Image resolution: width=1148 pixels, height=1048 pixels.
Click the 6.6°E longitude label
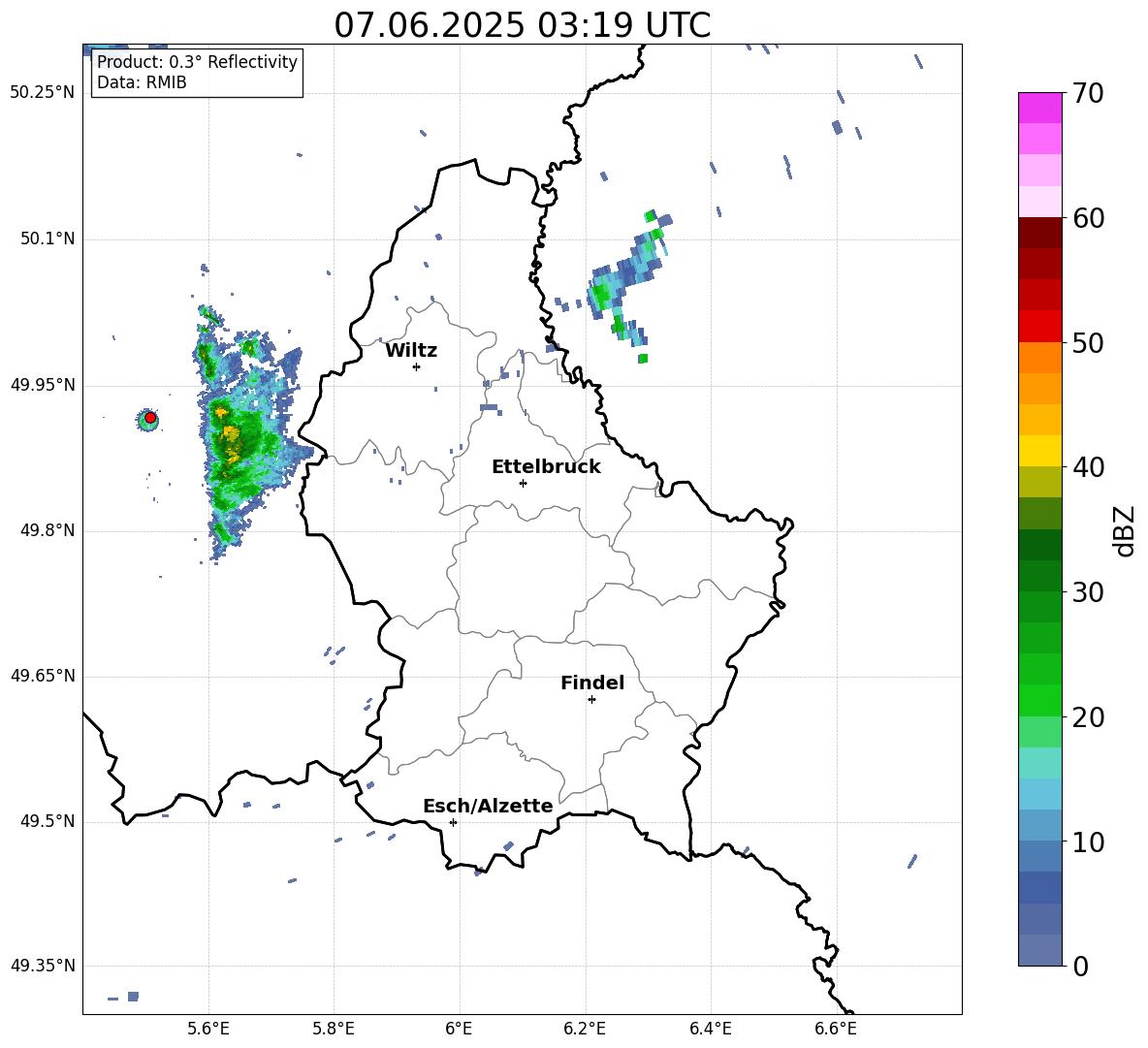(x=836, y=1029)
